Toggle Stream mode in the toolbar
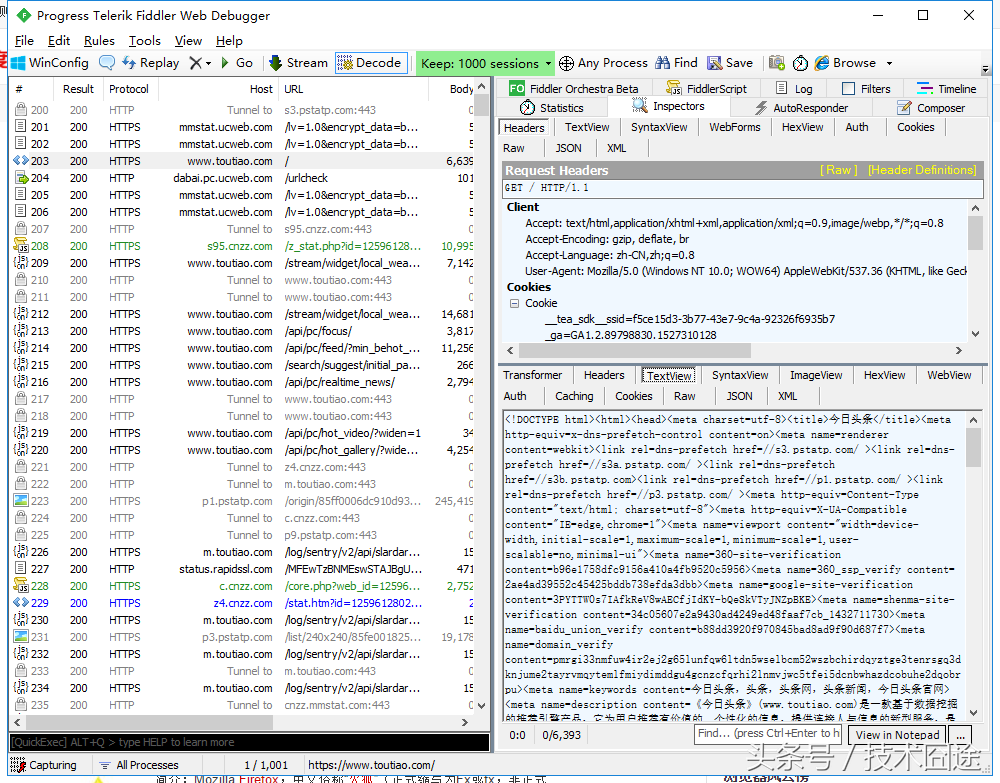This screenshot has height=783, width=1000. click(298, 62)
